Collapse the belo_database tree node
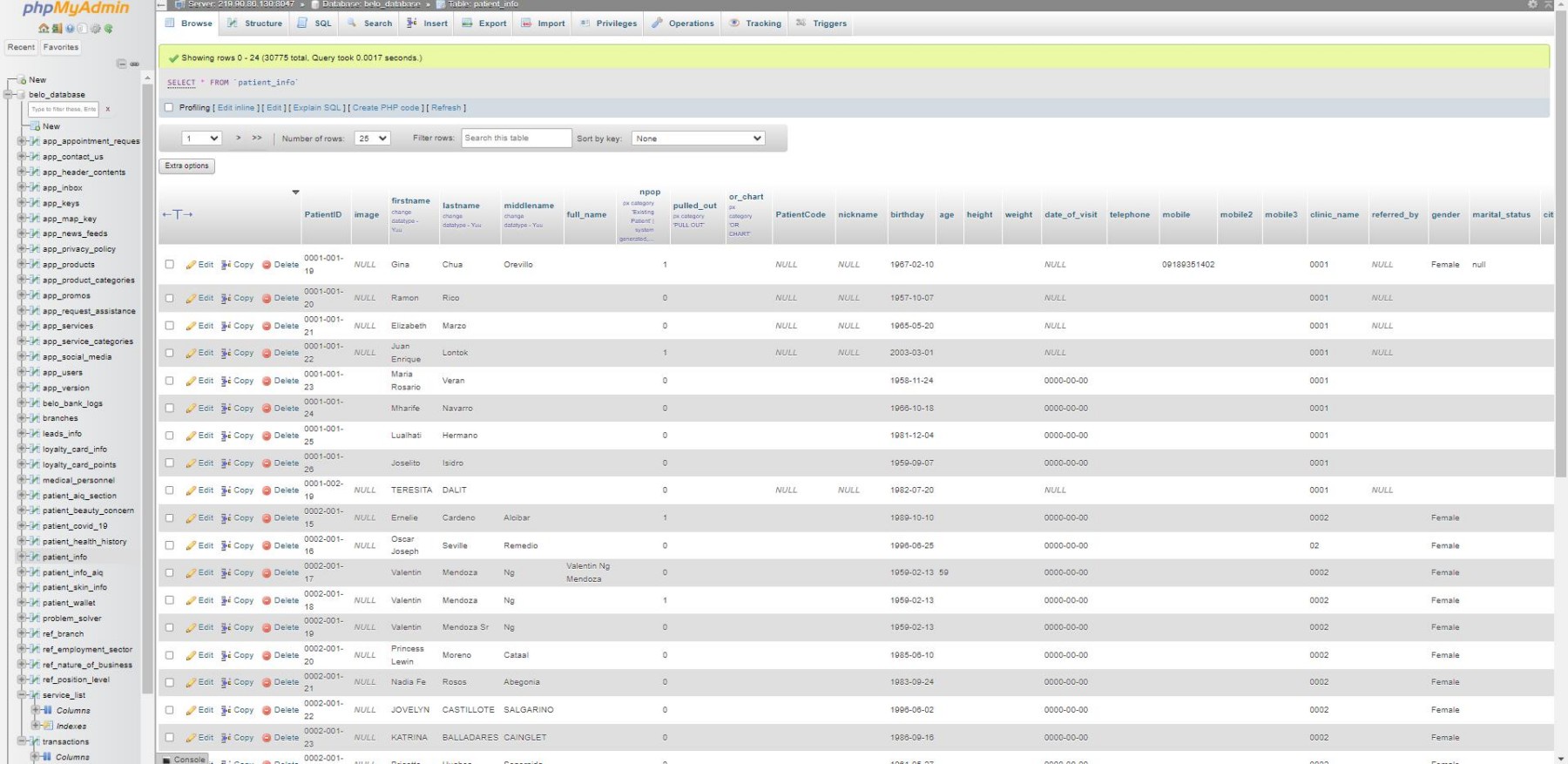The height and width of the screenshot is (764, 1568). [9, 94]
